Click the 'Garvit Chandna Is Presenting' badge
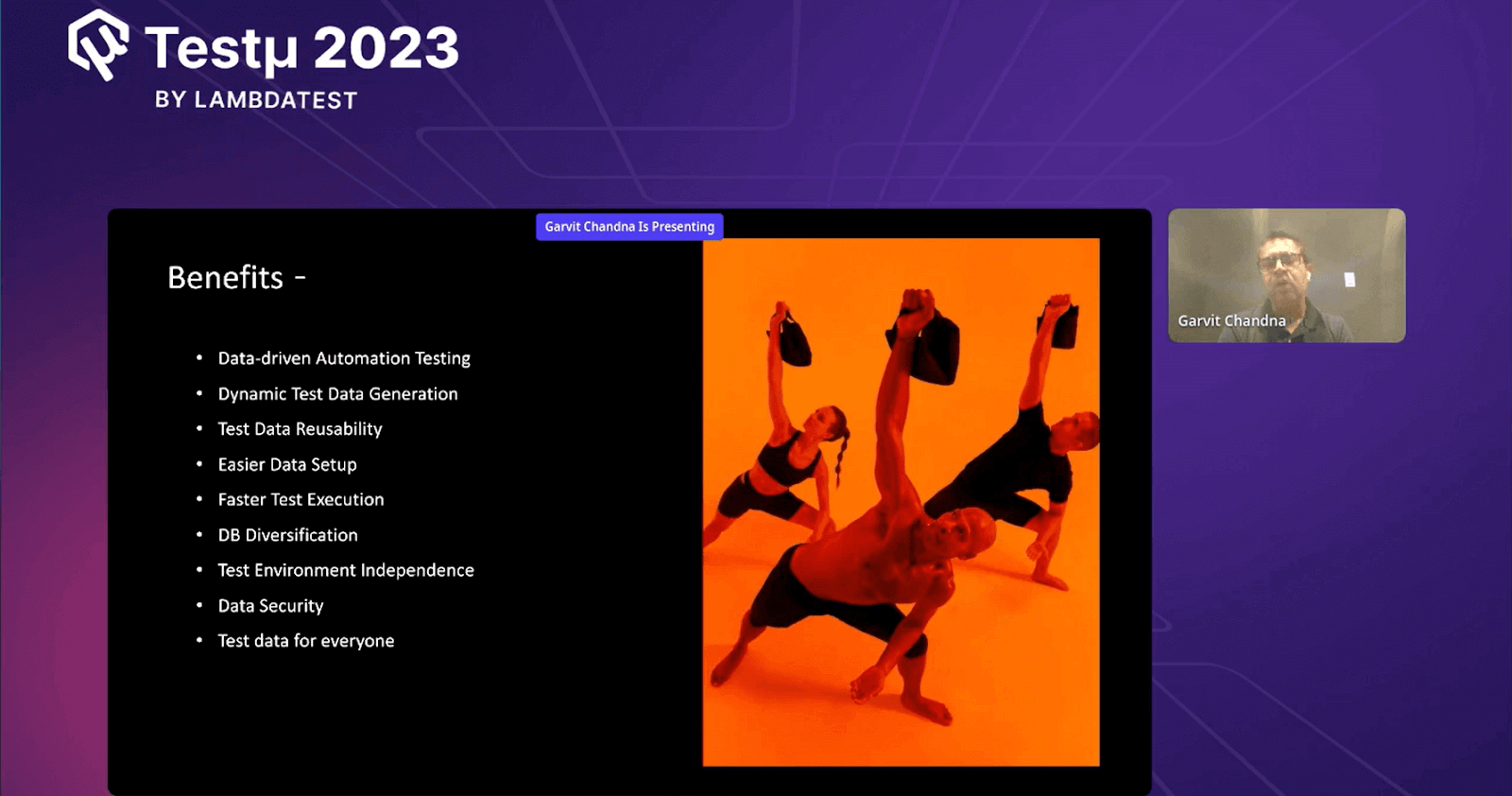This screenshot has width=1512, height=796. click(629, 227)
